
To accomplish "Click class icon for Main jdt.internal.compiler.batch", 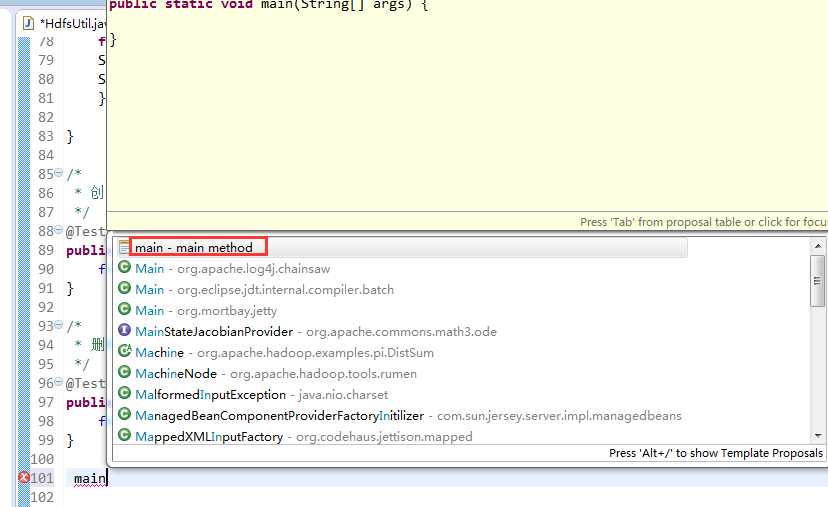I will tap(124, 288).
